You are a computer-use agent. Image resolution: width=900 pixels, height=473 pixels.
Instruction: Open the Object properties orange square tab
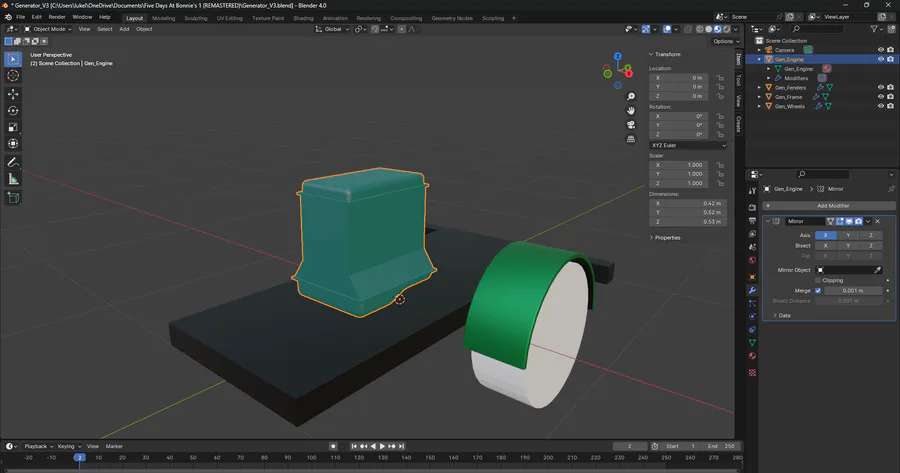(752, 277)
